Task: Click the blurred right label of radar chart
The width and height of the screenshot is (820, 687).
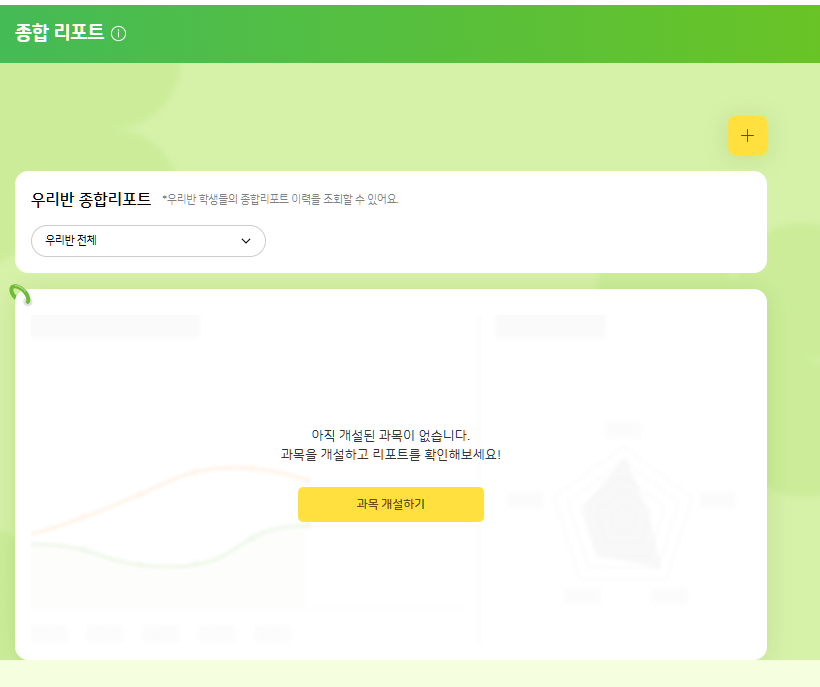Action: [x=717, y=499]
